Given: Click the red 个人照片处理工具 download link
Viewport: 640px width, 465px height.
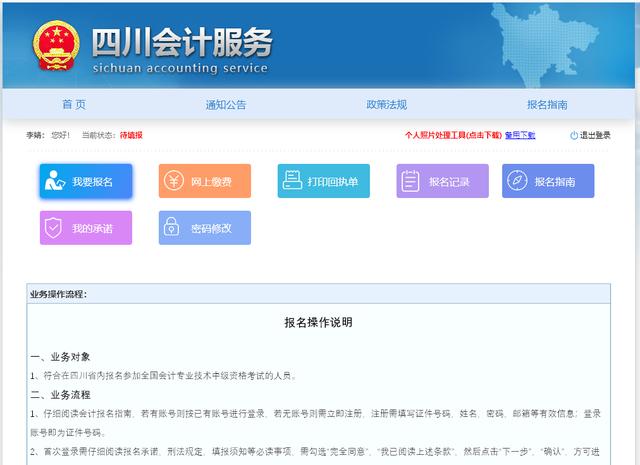Looking at the screenshot, I should (451, 135).
